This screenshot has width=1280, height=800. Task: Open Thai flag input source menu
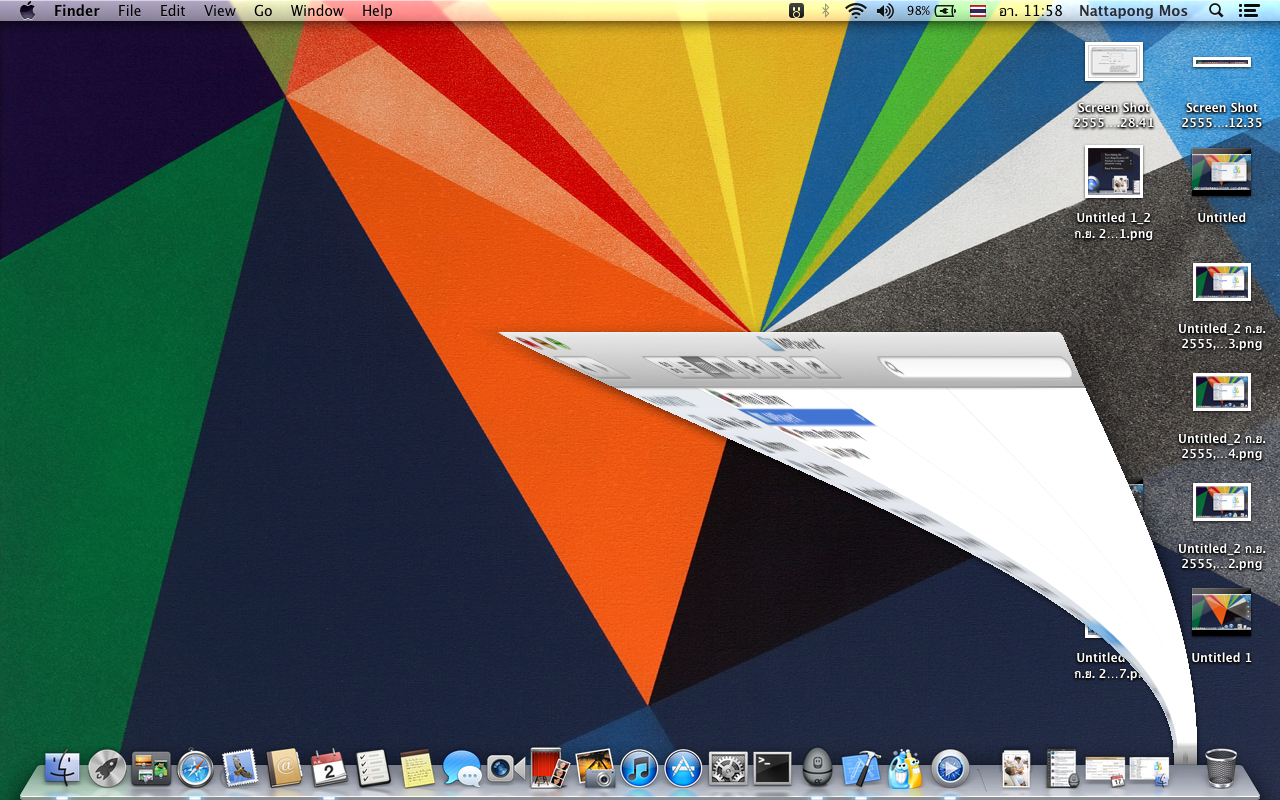coord(978,11)
